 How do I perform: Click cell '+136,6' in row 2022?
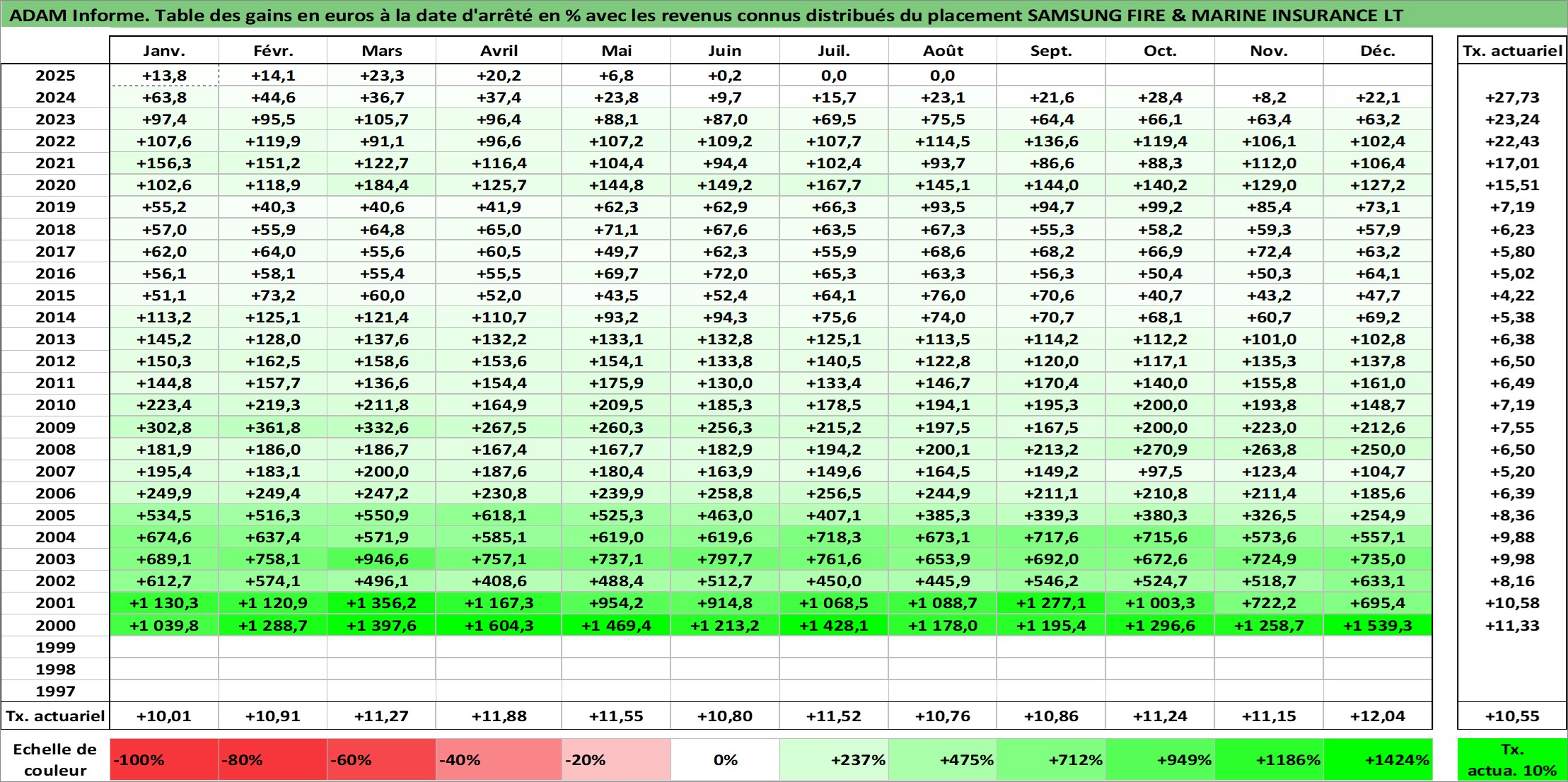pos(1051,141)
